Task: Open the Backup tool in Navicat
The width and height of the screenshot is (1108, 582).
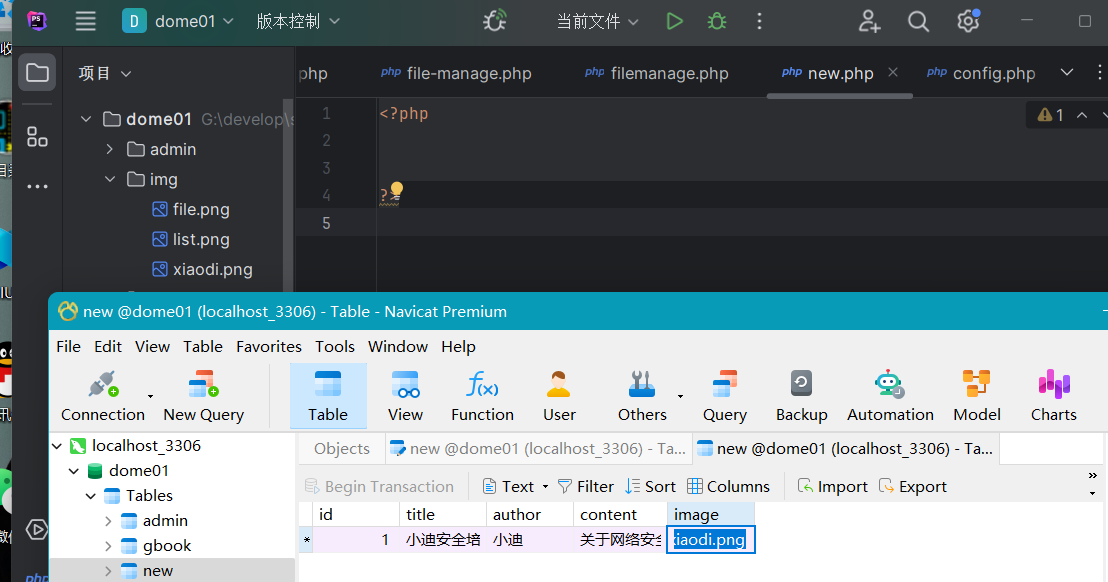Action: pos(801,395)
